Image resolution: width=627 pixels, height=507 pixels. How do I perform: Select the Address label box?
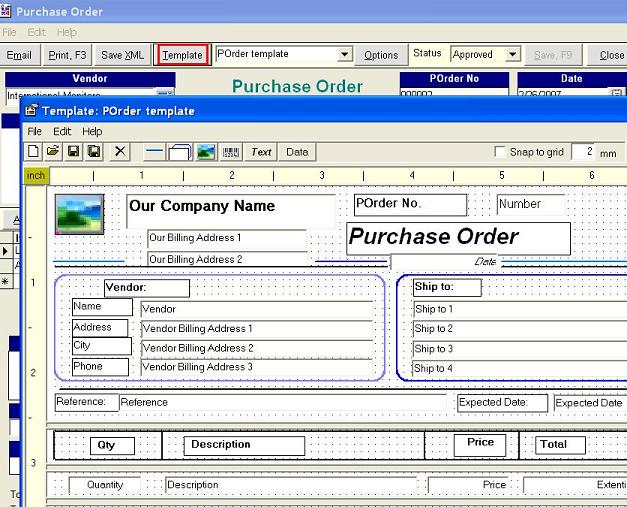pyautogui.click(x=100, y=327)
